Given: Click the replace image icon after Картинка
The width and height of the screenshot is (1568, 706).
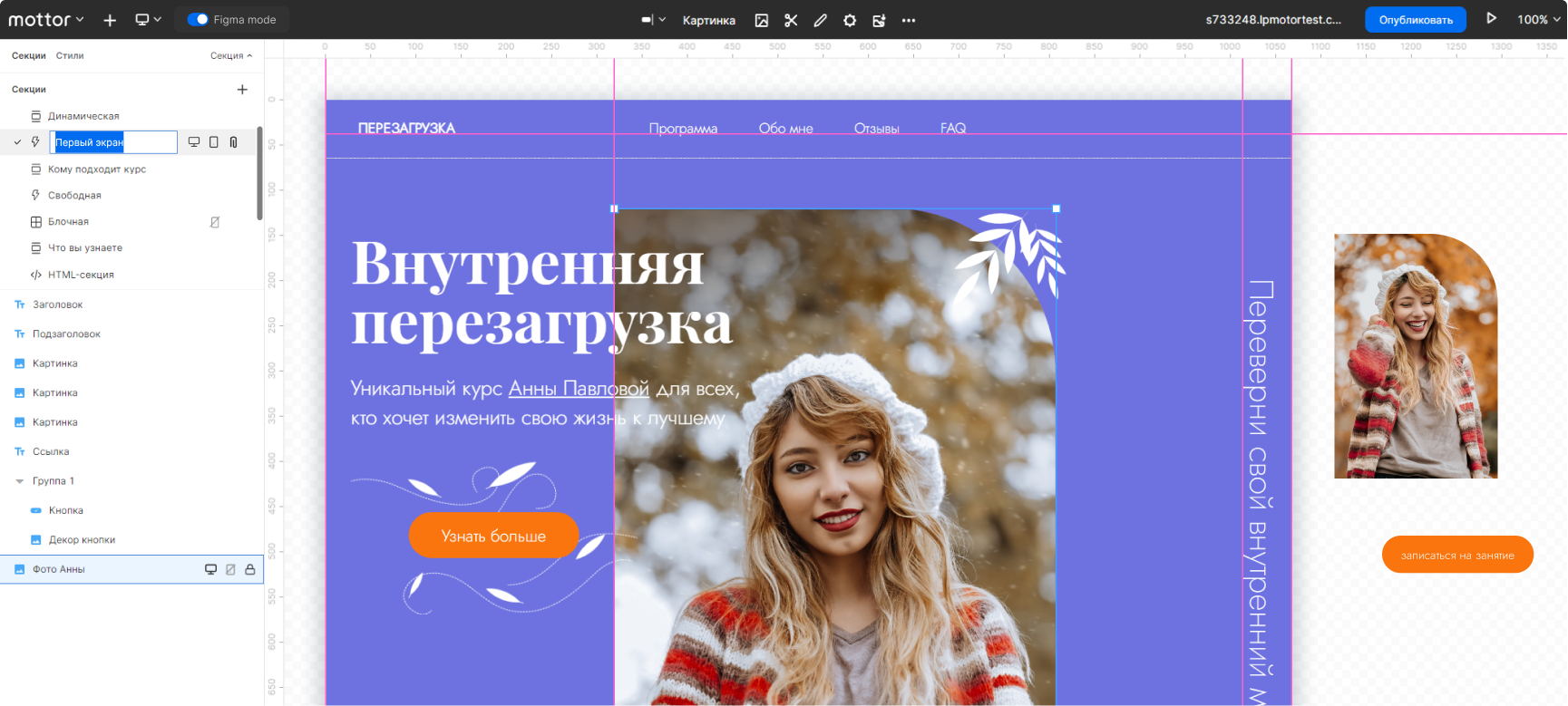Looking at the screenshot, I should pos(762,20).
